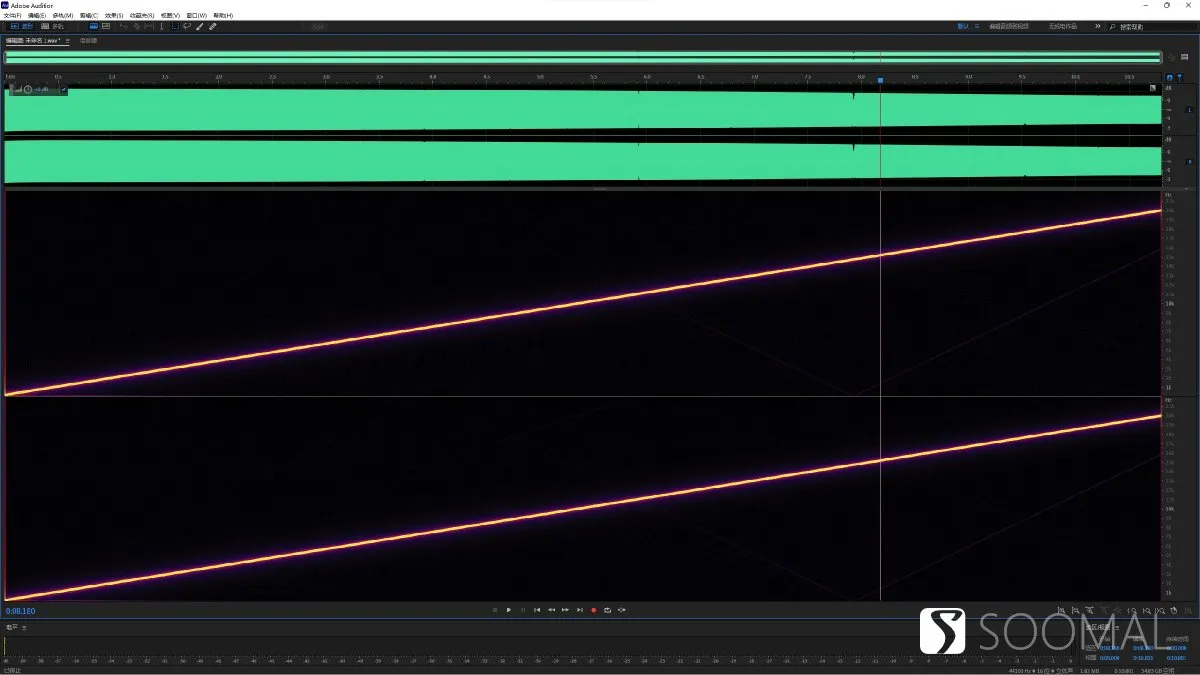This screenshot has width=1200, height=675.
Task: Select the Spot Healing Brush tool
Action: pyautogui.click(x=213, y=26)
